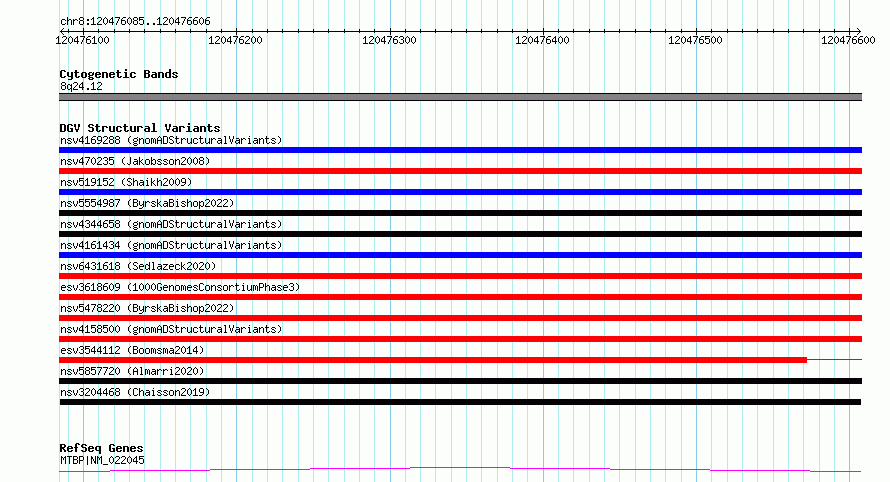Image resolution: width=890 pixels, height=482 pixels.
Task: Click the black bar for nsv3204468
Action: tap(460, 402)
